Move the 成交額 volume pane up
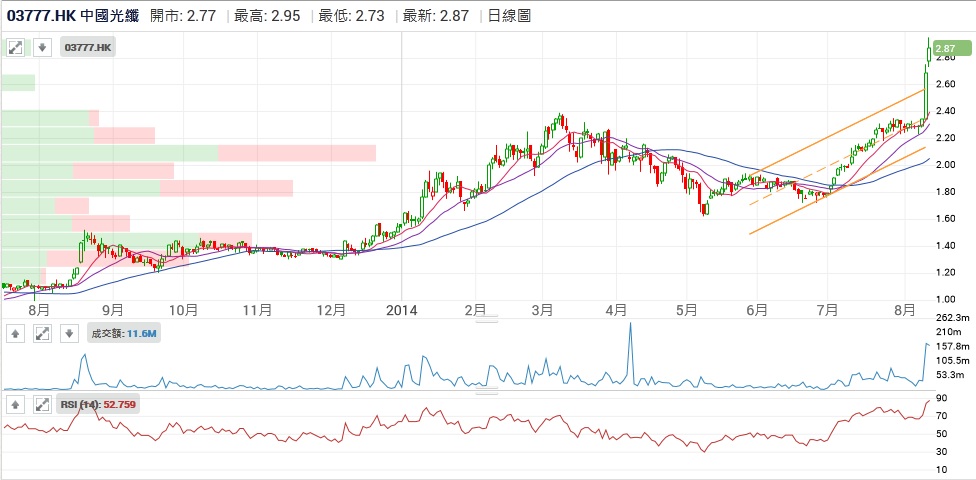 (16, 333)
